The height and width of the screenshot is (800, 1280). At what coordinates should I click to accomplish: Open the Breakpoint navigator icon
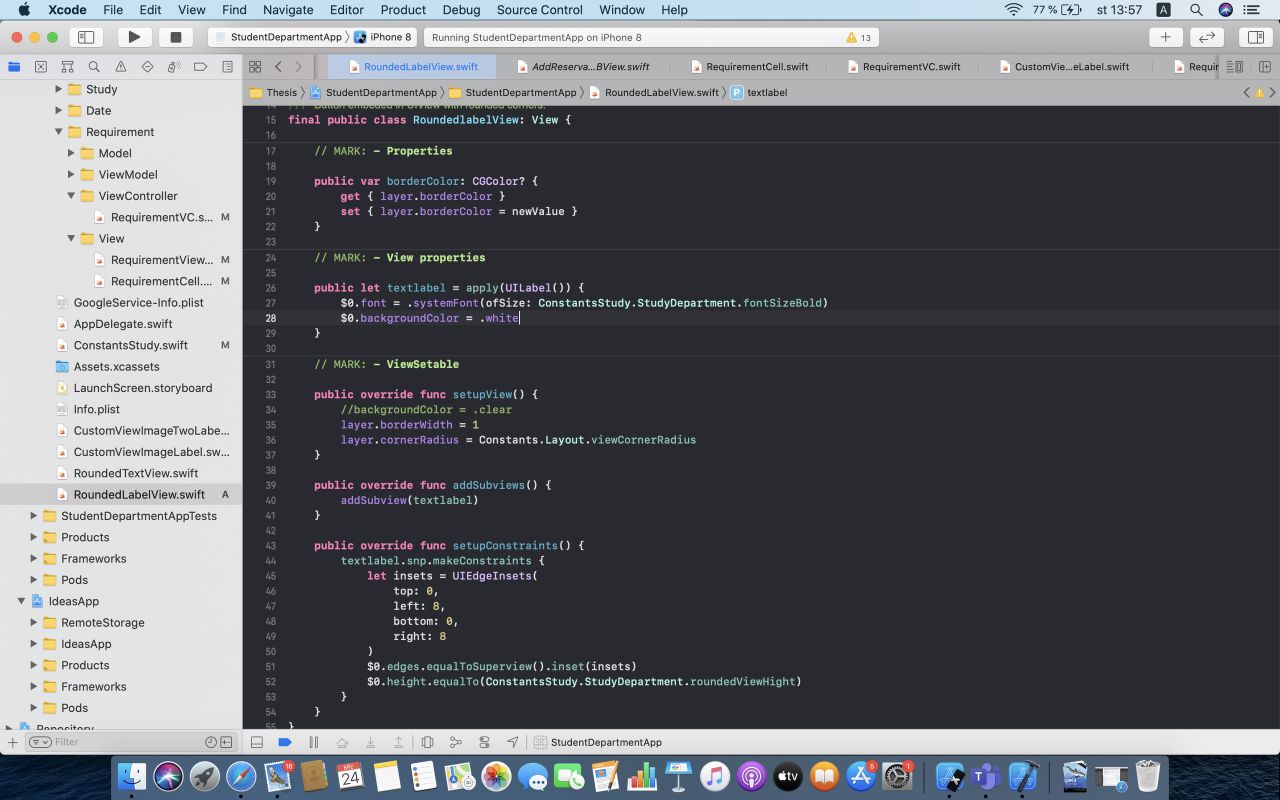[x=201, y=67]
